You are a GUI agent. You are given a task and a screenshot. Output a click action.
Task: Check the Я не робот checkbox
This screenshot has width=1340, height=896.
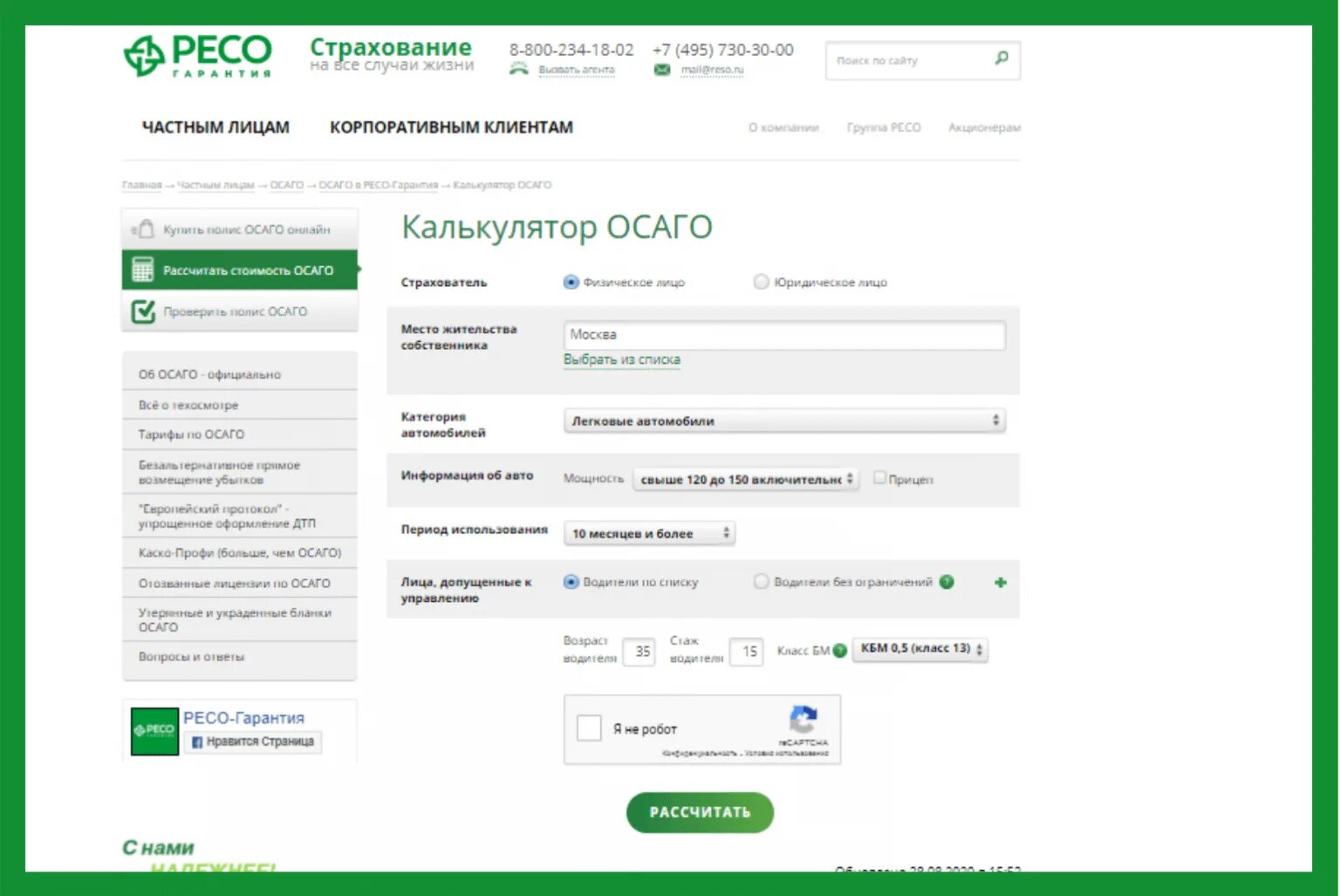click(x=589, y=728)
